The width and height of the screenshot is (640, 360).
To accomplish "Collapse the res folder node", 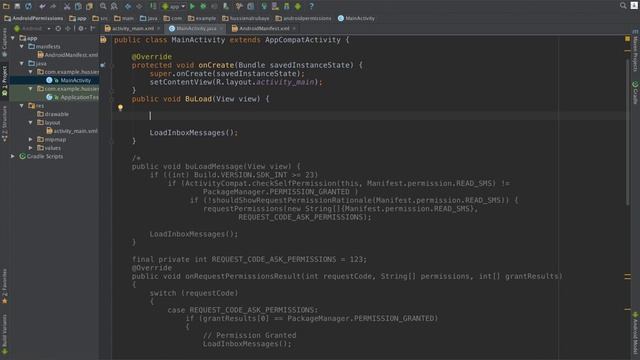I will pos(22,106).
